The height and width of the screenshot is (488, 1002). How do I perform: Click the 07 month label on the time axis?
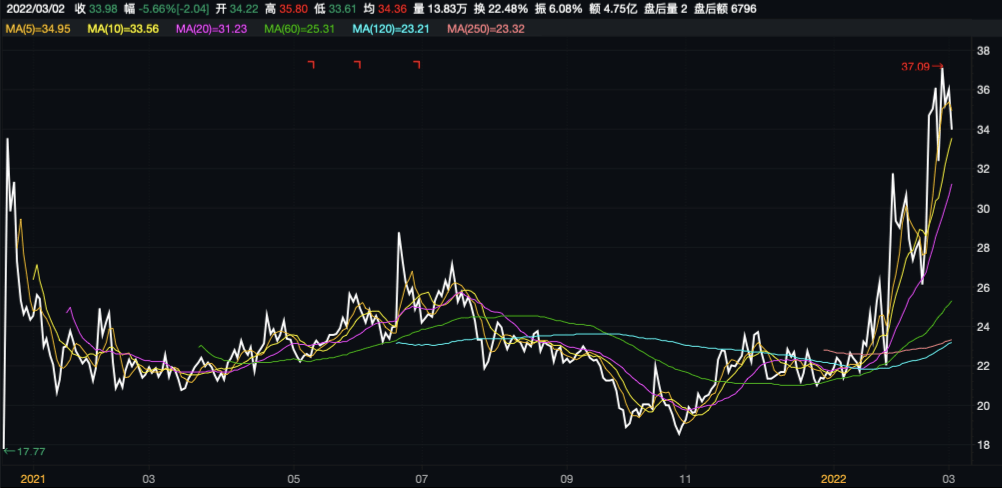[x=421, y=479]
